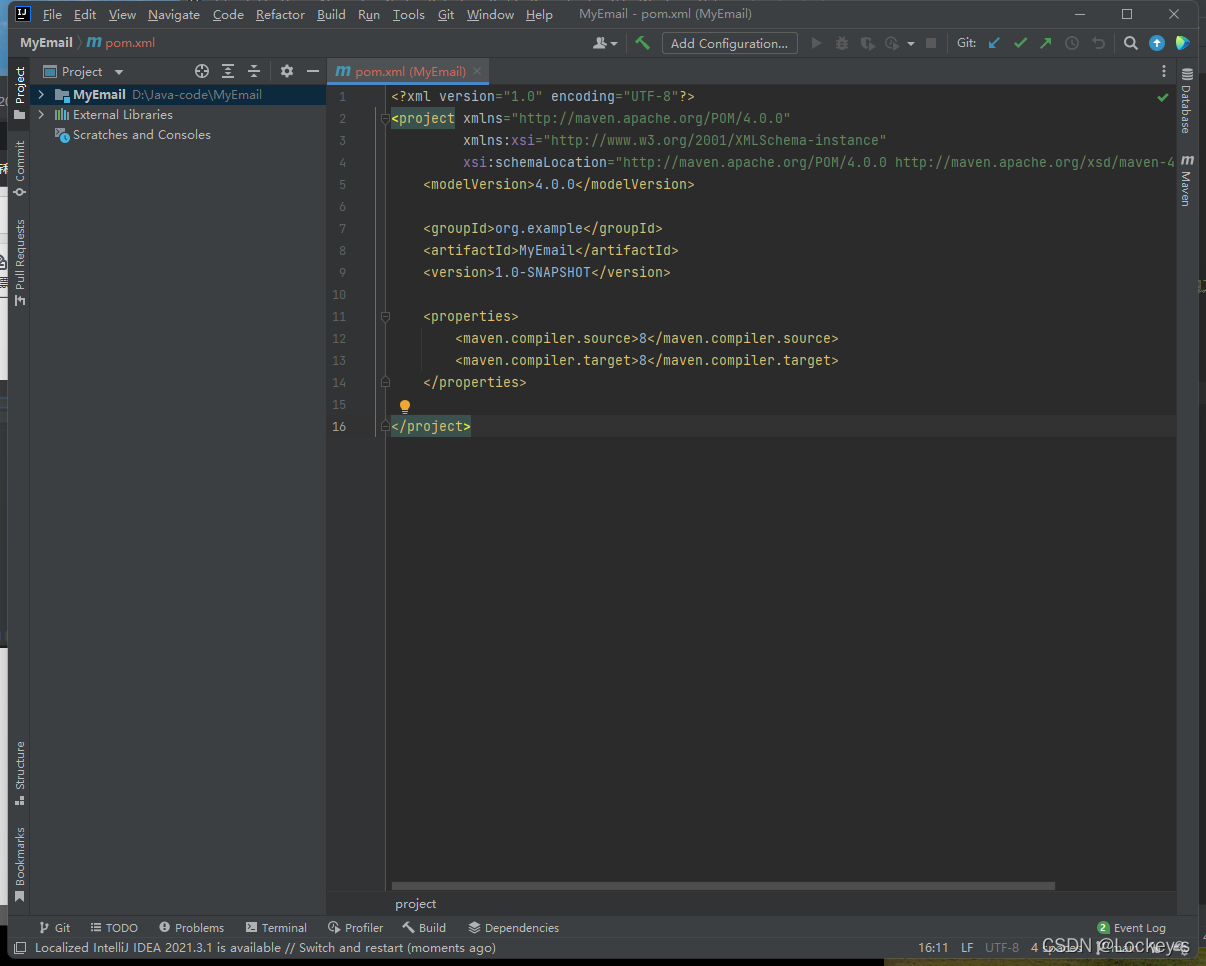Select the pom.xml (MyEmail) editor tab
Screen dimensions: 1206x966
coord(410,71)
